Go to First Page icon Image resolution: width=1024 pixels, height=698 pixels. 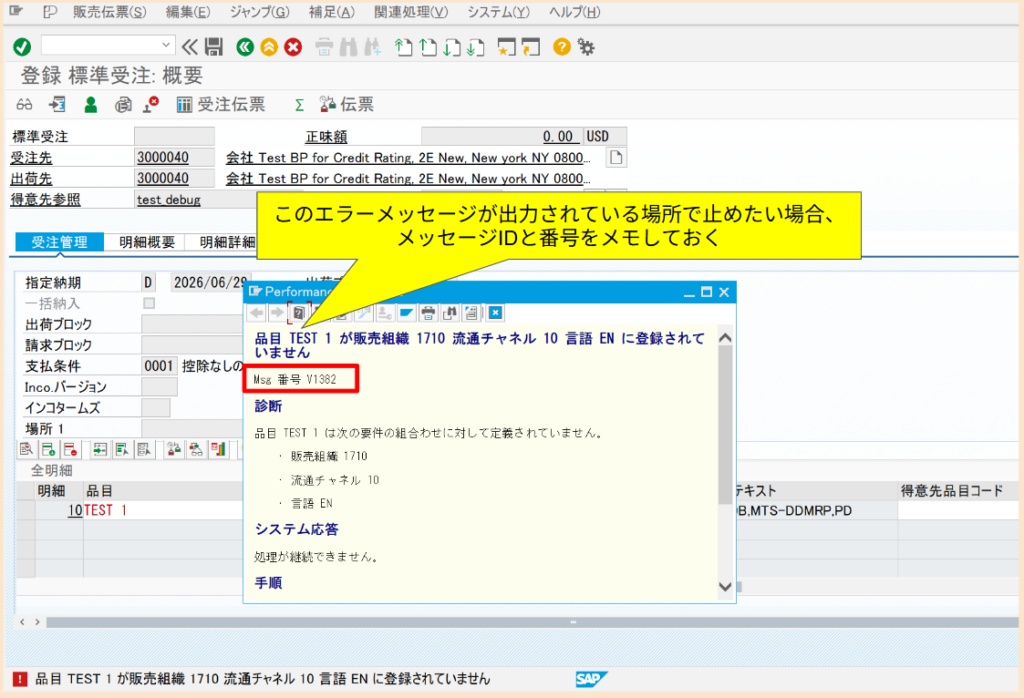pos(404,47)
